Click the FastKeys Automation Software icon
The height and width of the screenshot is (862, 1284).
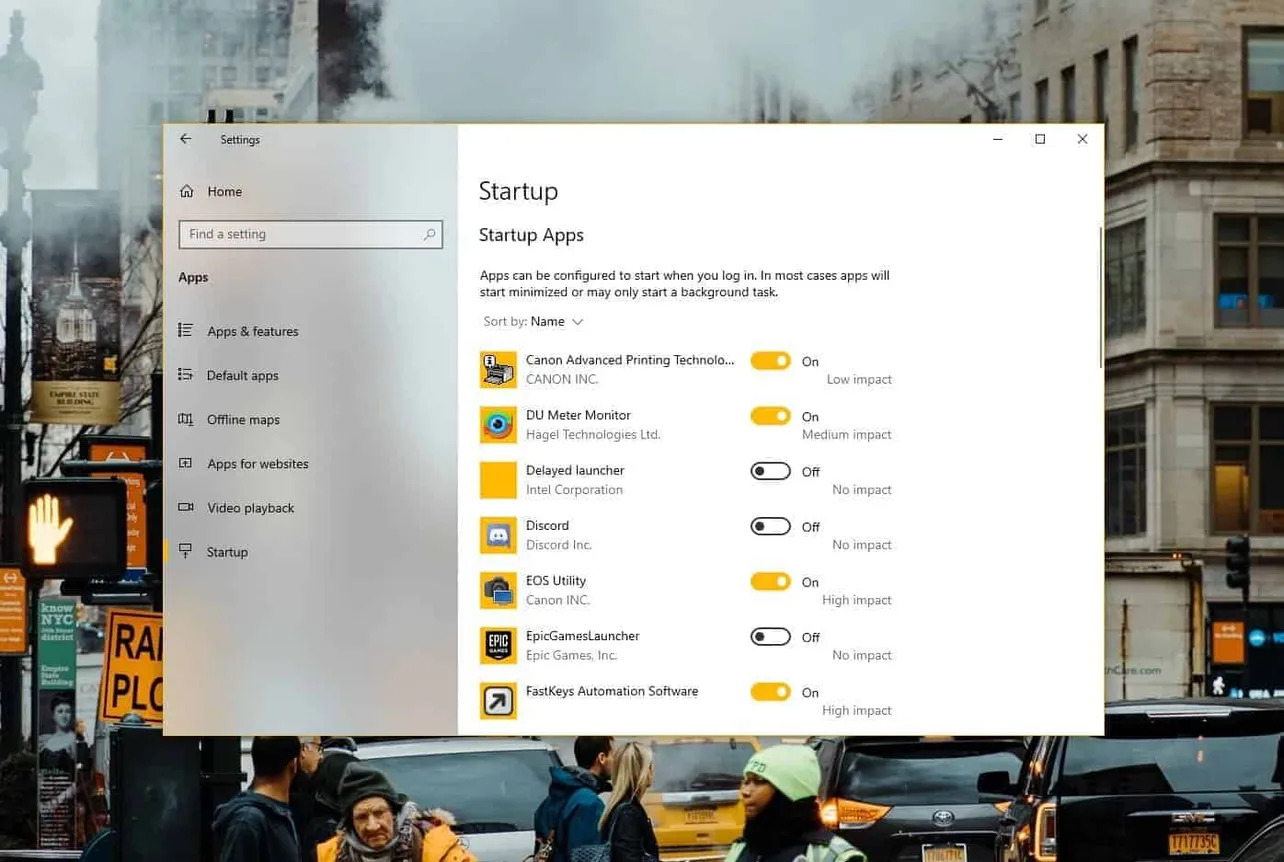(x=499, y=700)
